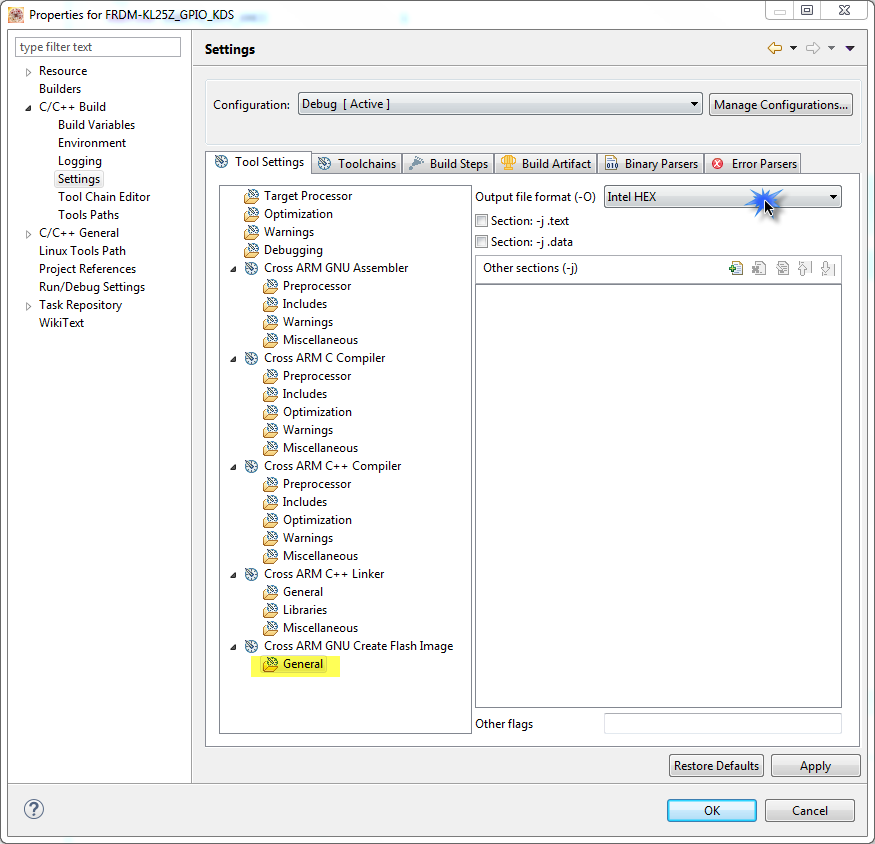Click the Restore Defaults button

pyautogui.click(x=716, y=766)
